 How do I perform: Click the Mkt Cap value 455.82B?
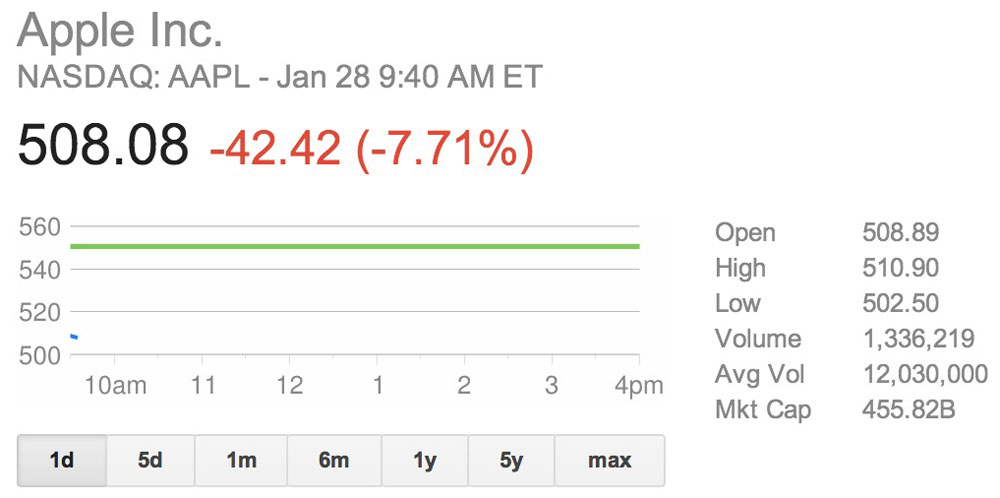coord(908,409)
